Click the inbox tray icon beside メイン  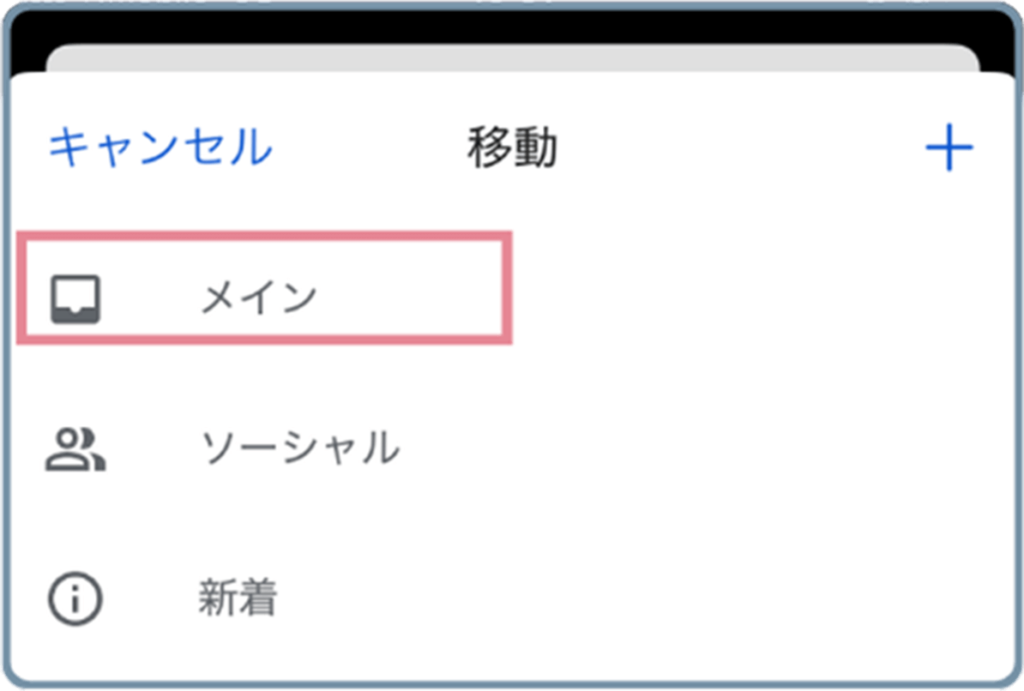[x=76, y=299]
